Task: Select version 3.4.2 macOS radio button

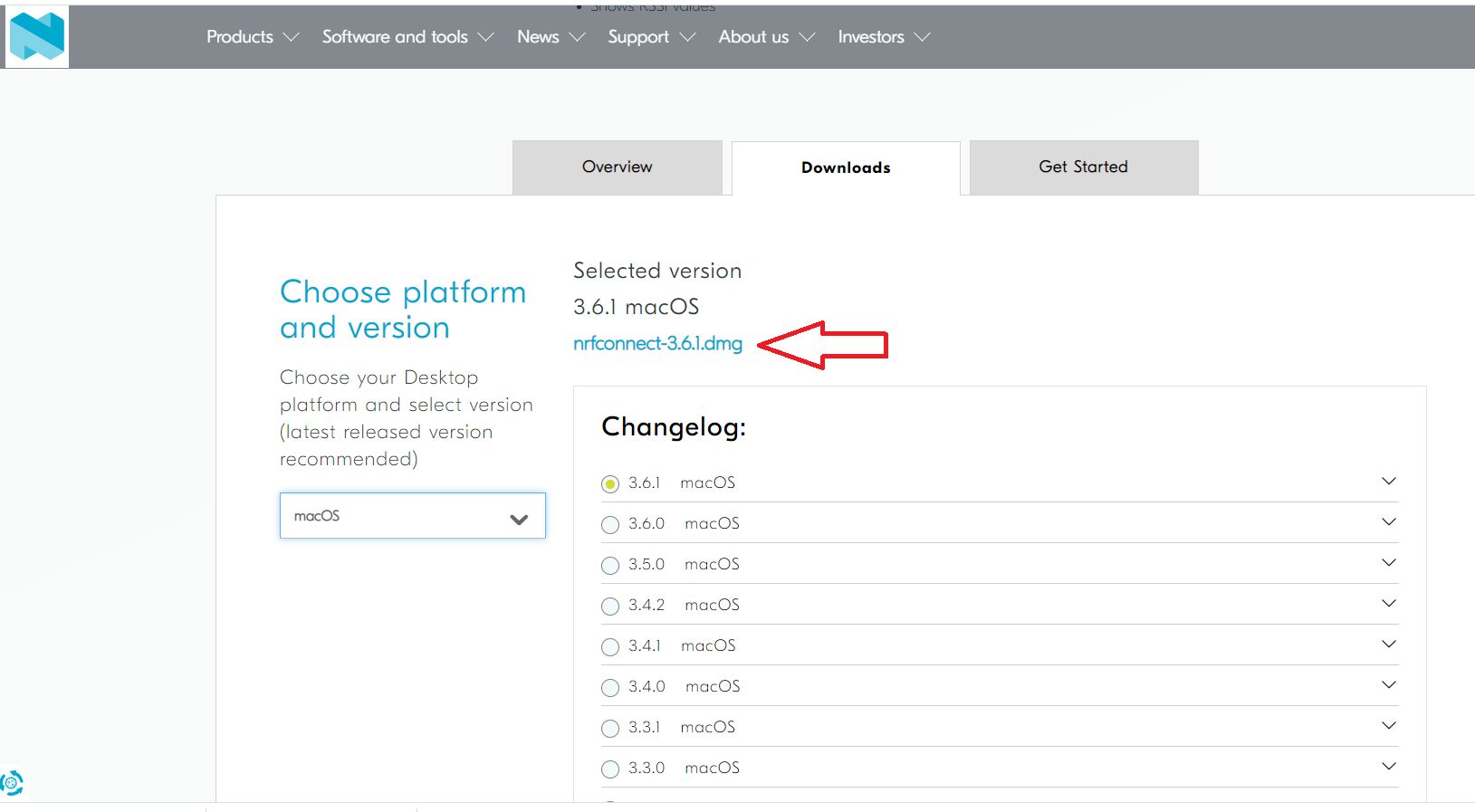Action: tap(610, 607)
